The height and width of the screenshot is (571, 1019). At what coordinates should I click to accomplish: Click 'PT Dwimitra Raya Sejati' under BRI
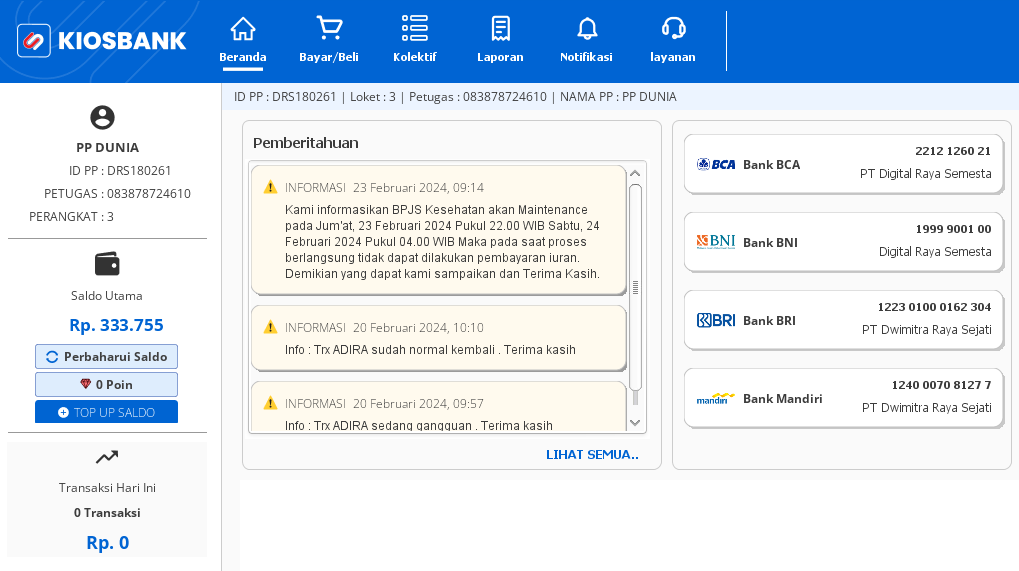click(927, 329)
